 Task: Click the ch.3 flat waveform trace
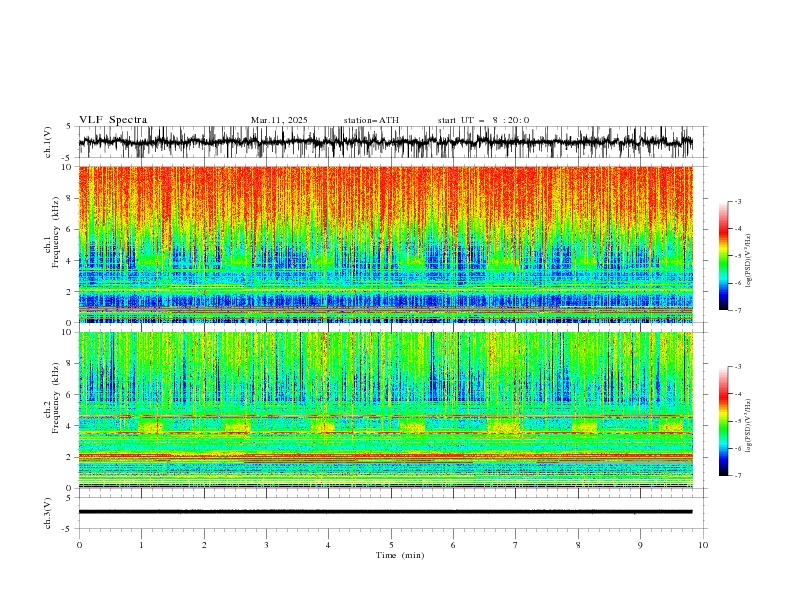(x=386, y=512)
